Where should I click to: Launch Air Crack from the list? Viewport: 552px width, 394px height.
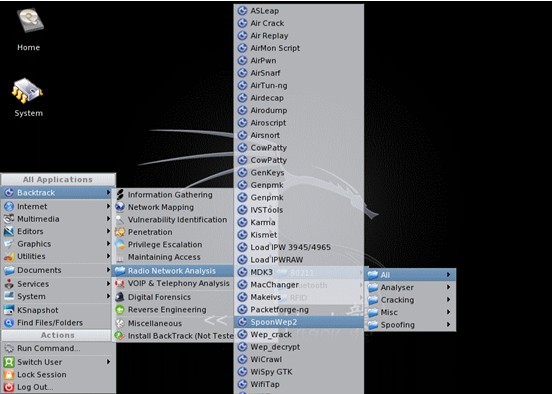pos(299,23)
